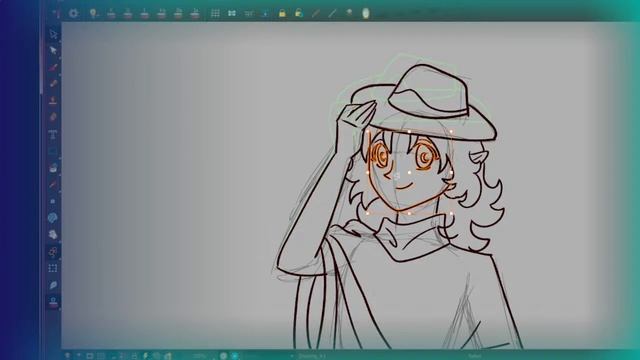Click the center pivot point of face selection
This screenshot has height=360, width=640.
409,173
